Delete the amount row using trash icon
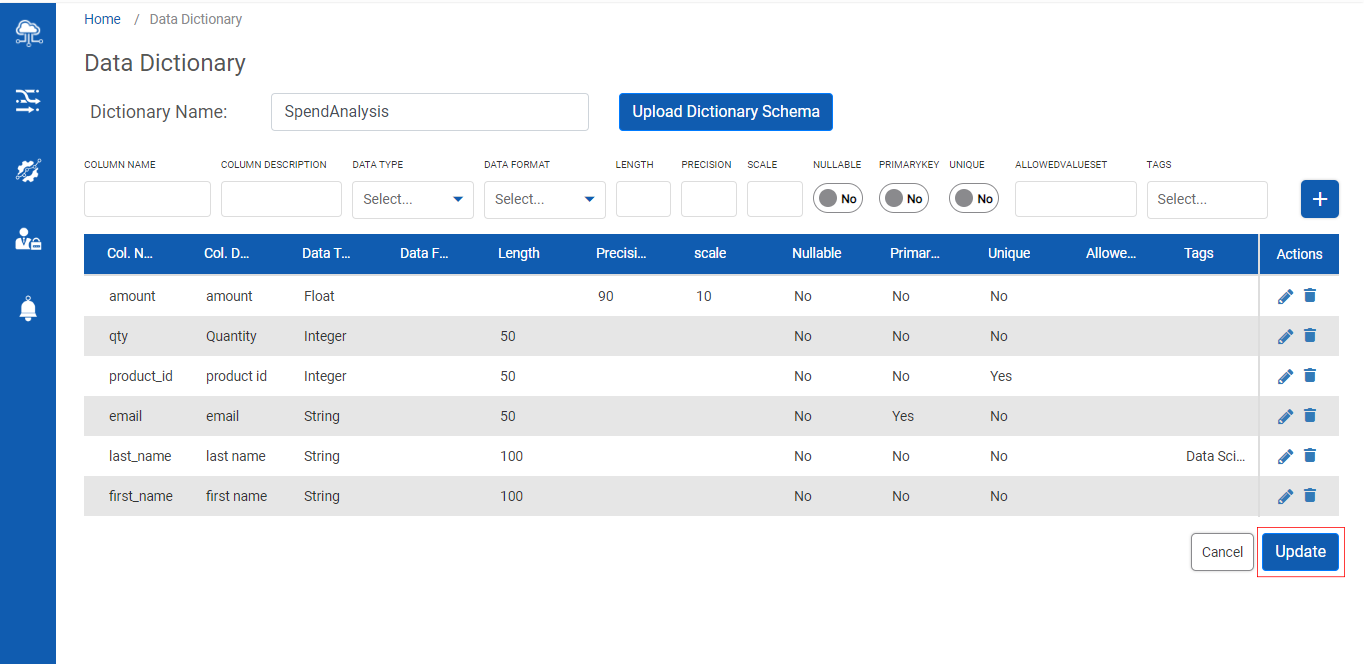The width and height of the screenshot is (1364, 664). point(1310,295)
